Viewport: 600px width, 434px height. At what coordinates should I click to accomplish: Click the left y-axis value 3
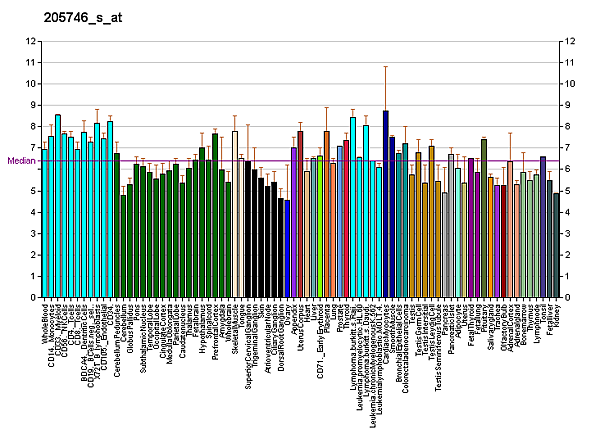(35, 234)
